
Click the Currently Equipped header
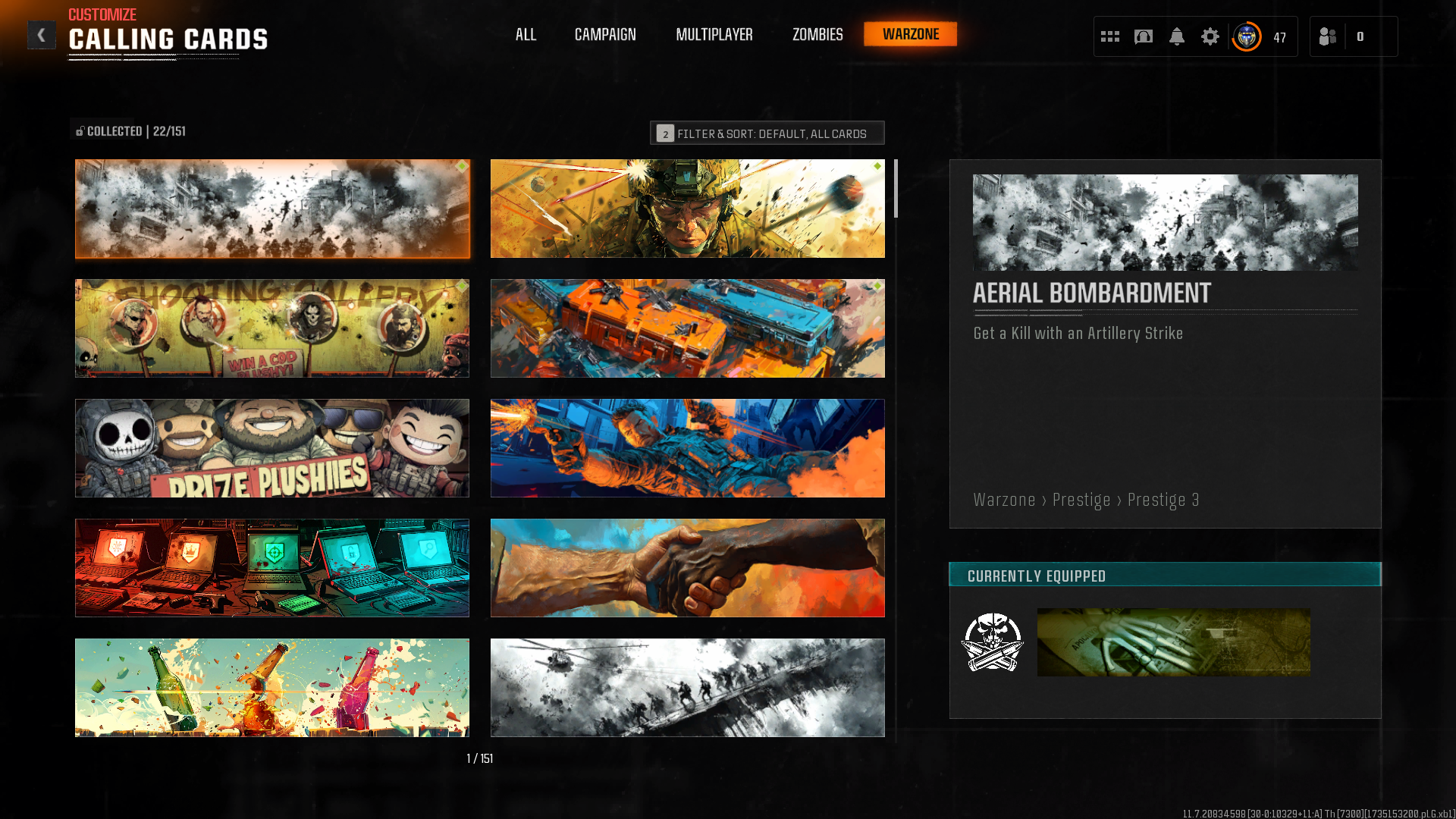1165,575
